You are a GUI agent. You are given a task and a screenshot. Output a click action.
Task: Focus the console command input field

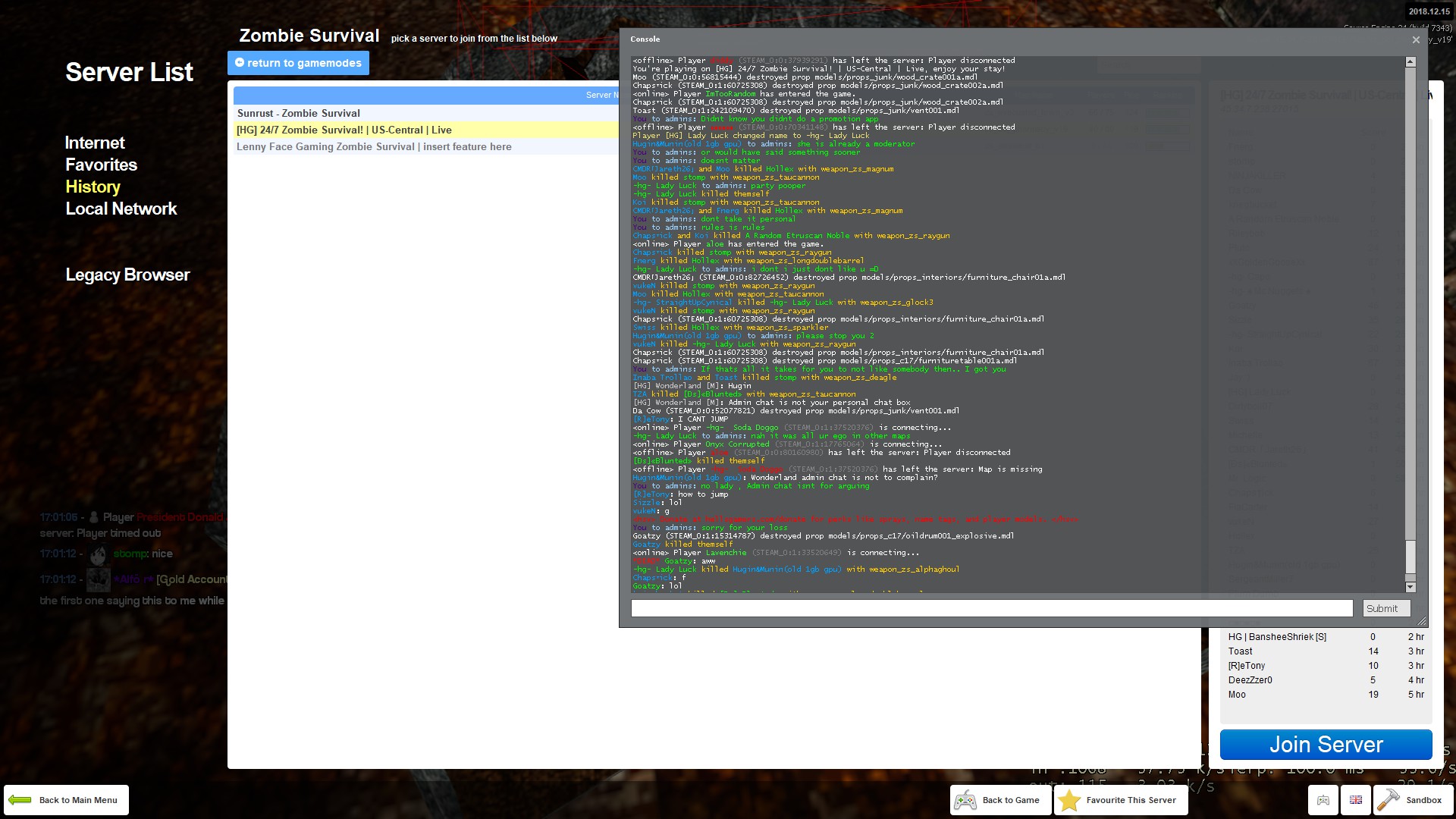[992, 608]
